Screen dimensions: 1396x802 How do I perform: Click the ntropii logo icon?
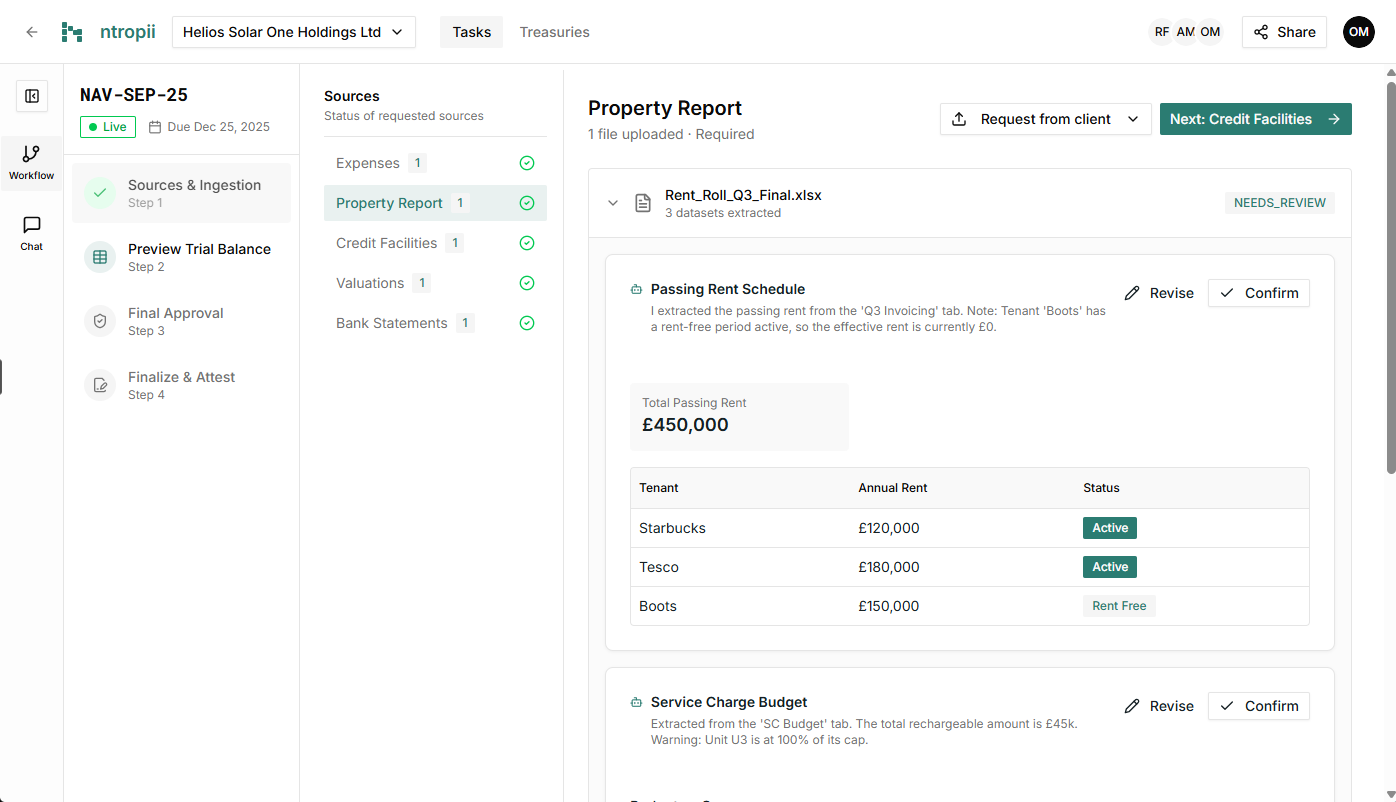72,32
